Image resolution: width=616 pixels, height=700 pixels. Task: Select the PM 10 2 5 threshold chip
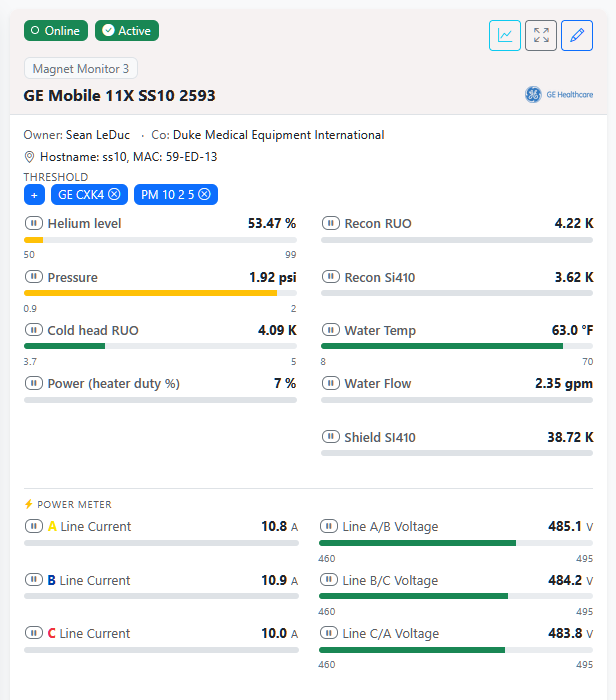(x=176, y=195)
